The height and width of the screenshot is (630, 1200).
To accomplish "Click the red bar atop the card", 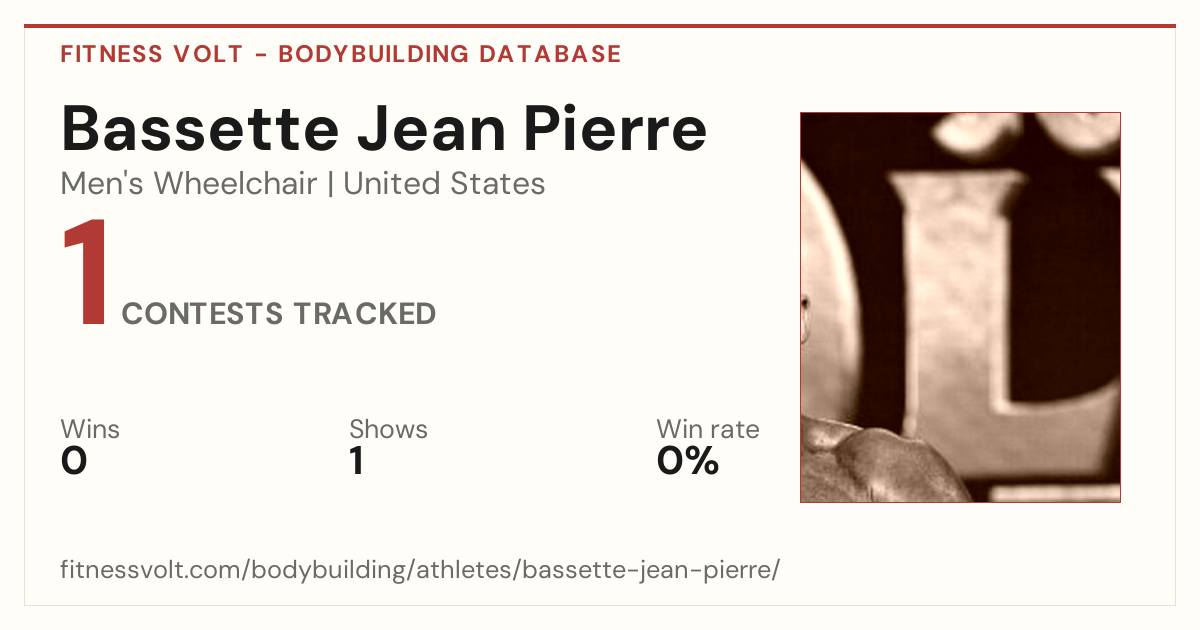I will [600, 26].
